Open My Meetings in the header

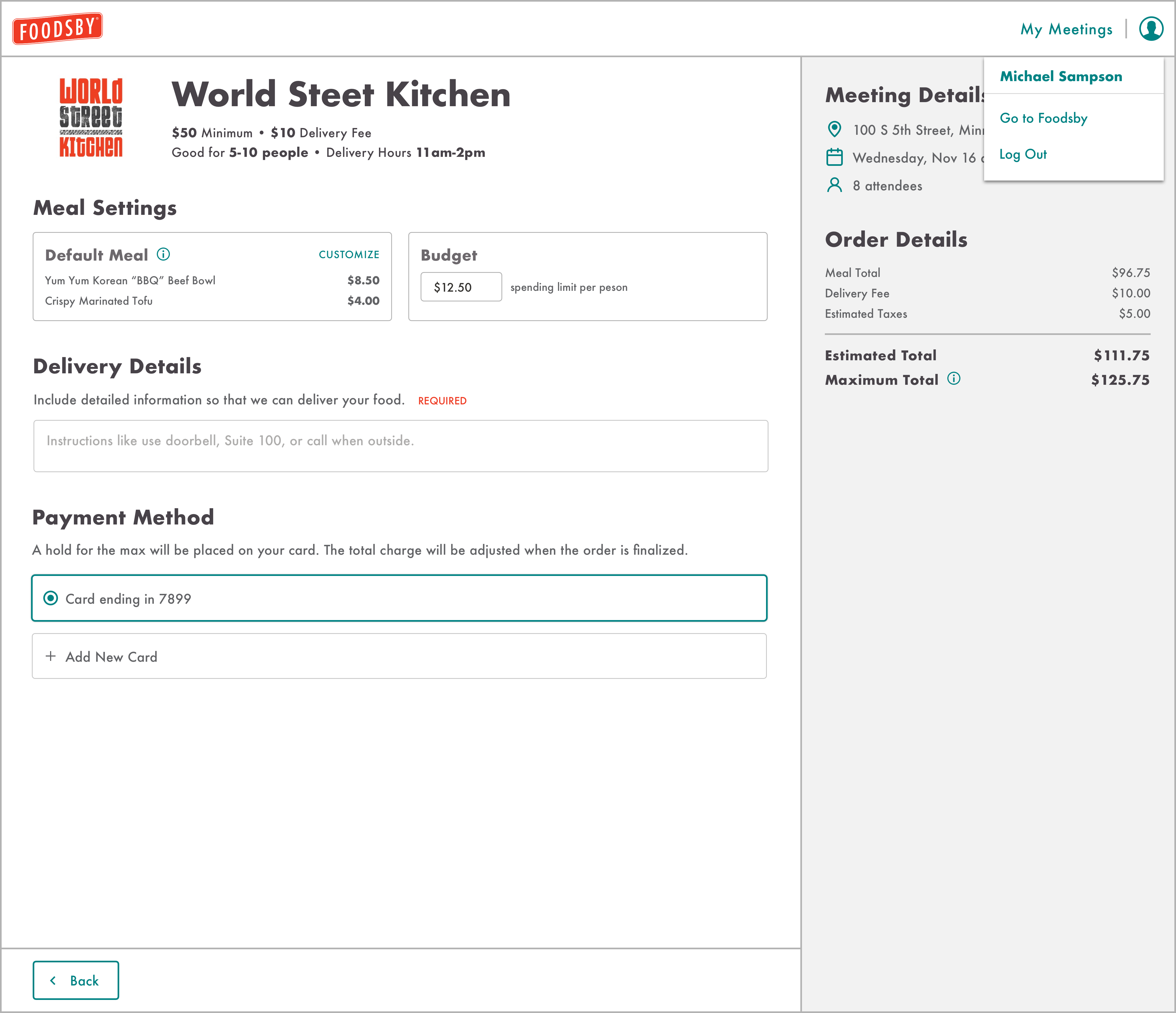[1066, 29]
